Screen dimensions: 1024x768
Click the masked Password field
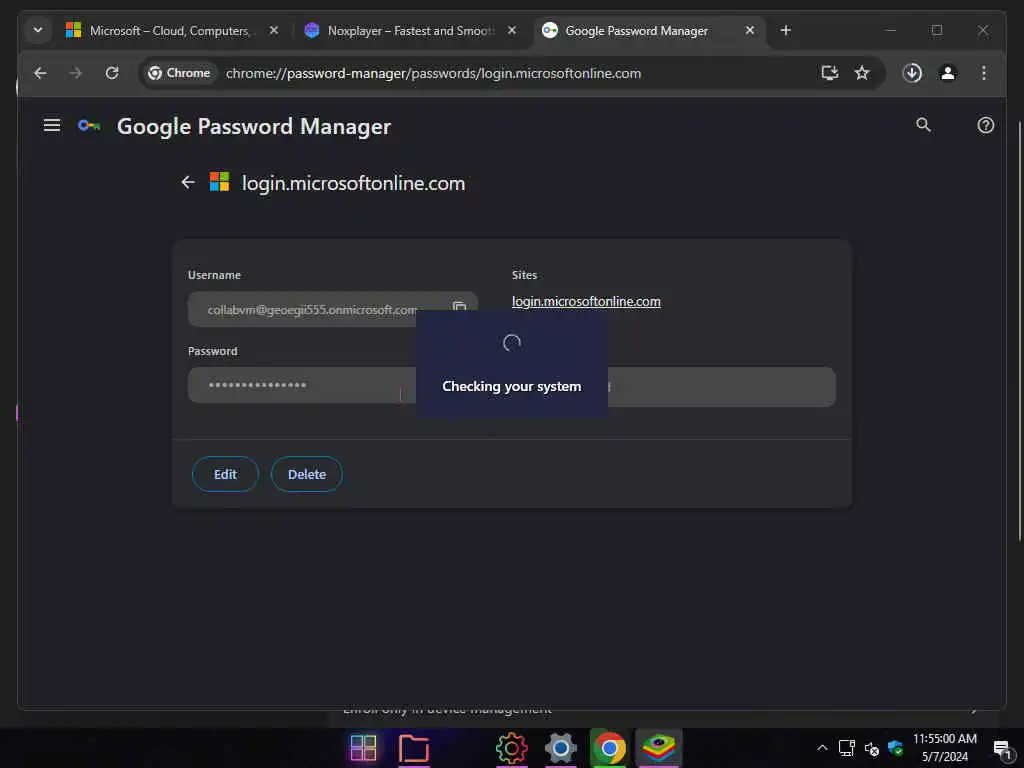coord(302,385)
